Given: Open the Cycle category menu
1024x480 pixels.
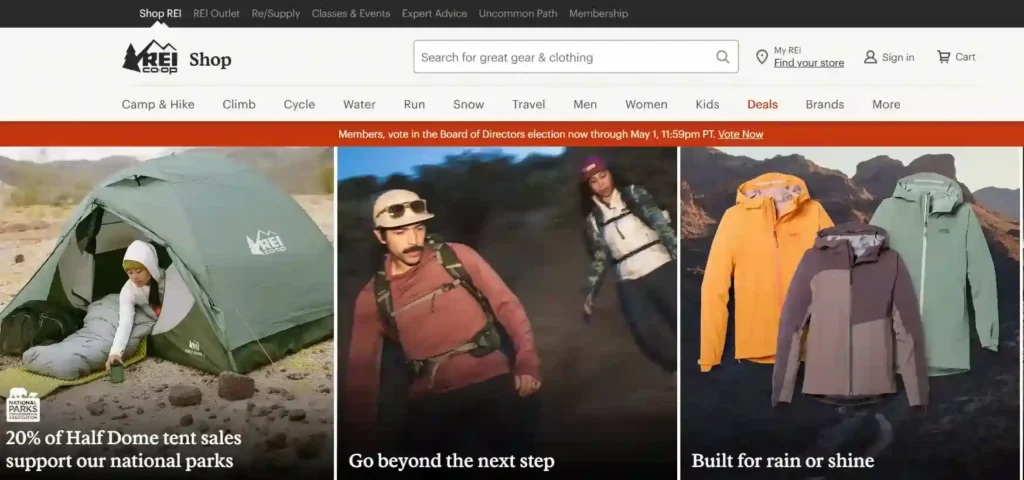Looking at the screenshot, I should click(299, 104).
